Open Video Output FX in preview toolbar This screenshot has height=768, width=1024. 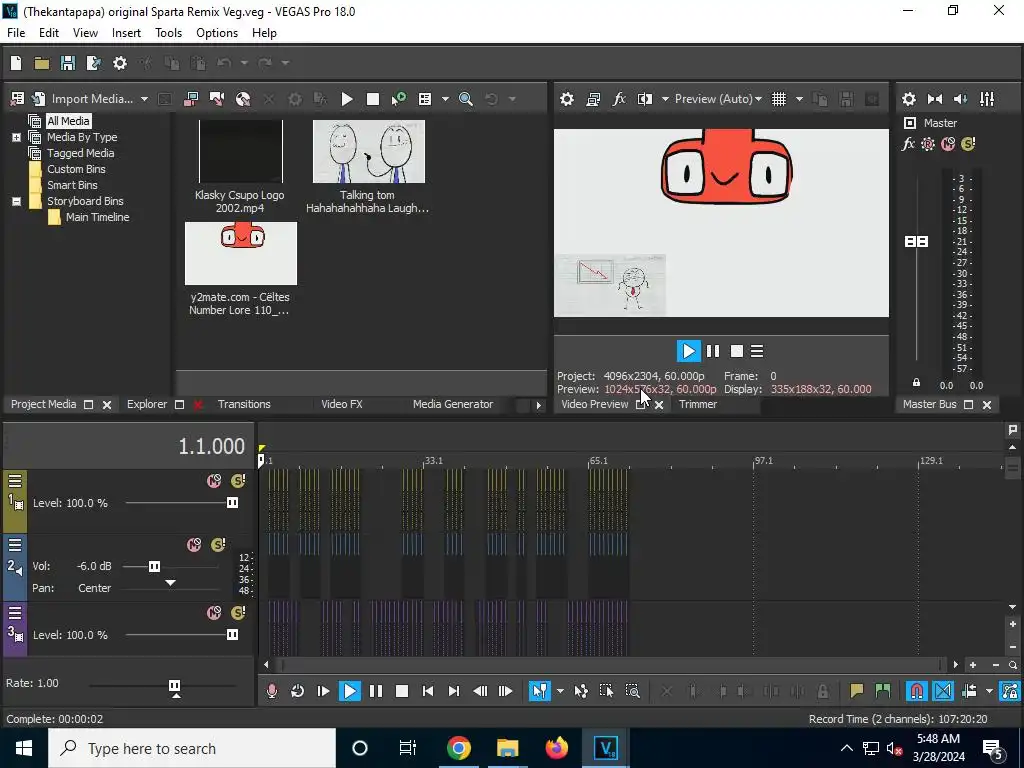click(619, 99)
